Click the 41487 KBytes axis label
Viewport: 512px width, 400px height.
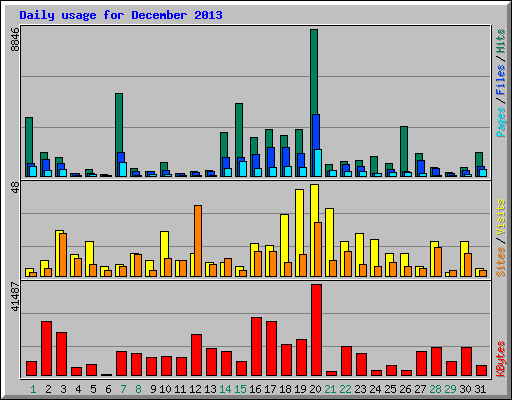pyautogui.click(x=15, y=297)
